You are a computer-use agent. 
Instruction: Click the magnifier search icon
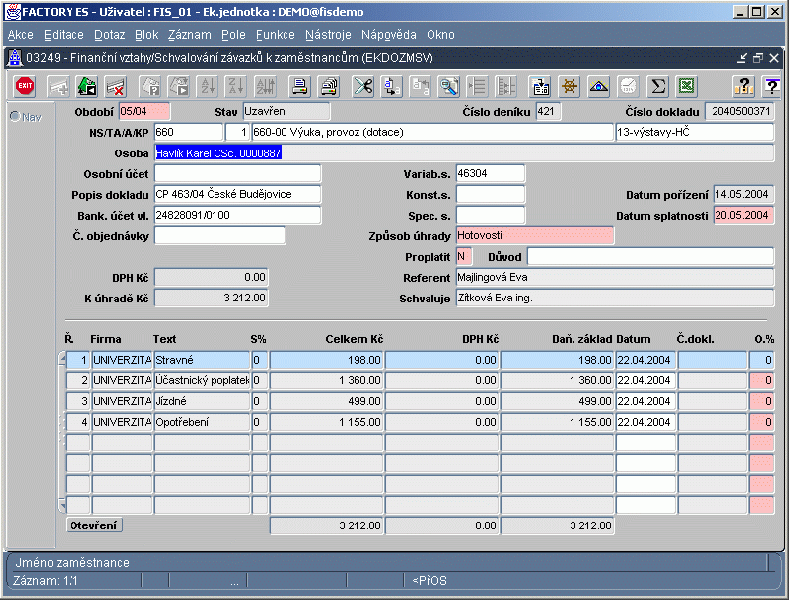click(x=449, y=86)
